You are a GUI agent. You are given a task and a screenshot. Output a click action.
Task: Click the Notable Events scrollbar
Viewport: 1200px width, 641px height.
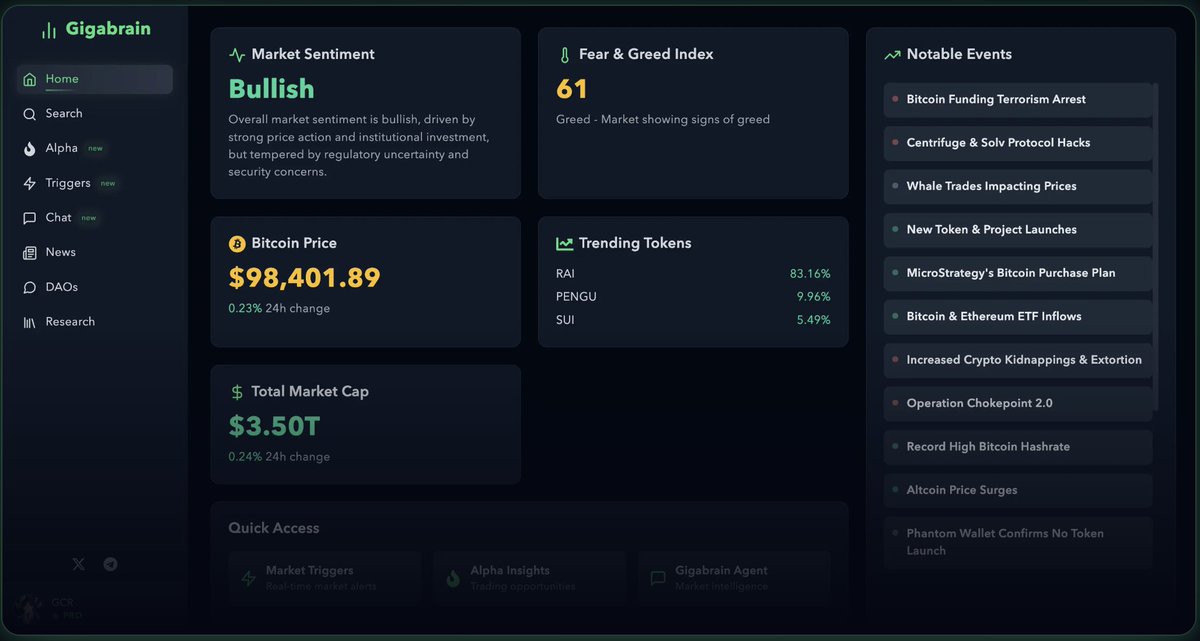(1157, 247)
